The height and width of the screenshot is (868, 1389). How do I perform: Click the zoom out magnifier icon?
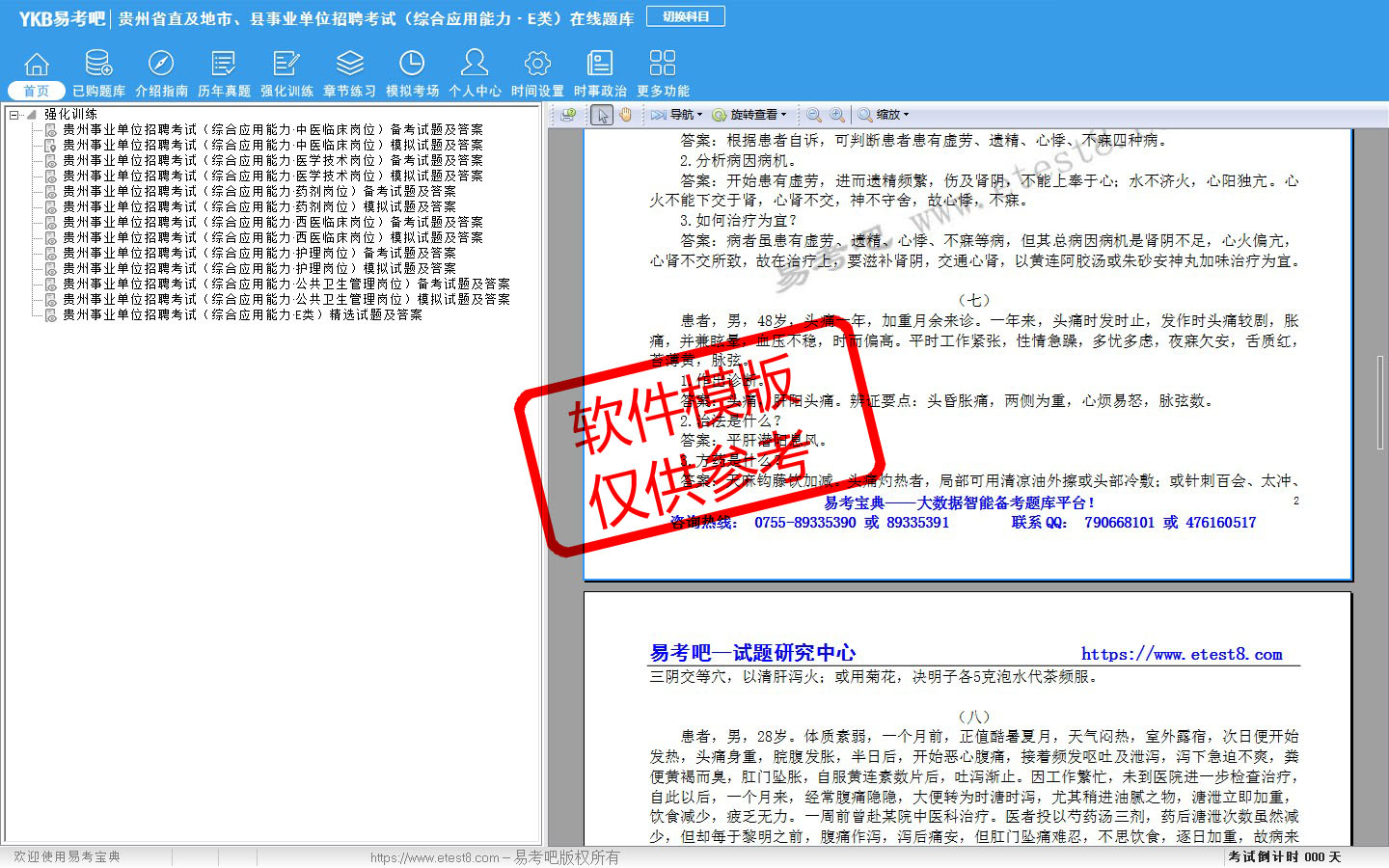pyautogui.click(x=814, y=115)
